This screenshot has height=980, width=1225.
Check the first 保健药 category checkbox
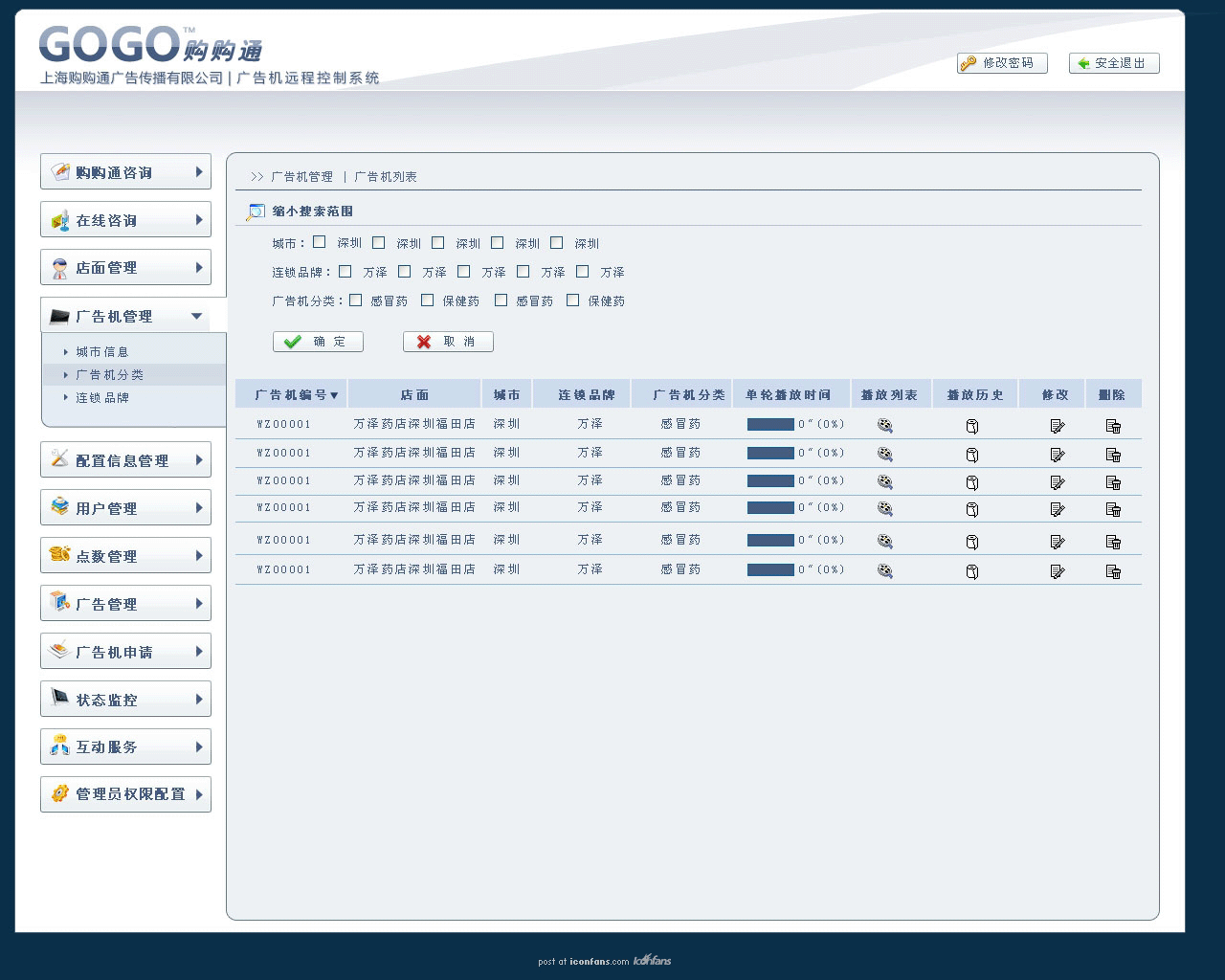(428, 300)
